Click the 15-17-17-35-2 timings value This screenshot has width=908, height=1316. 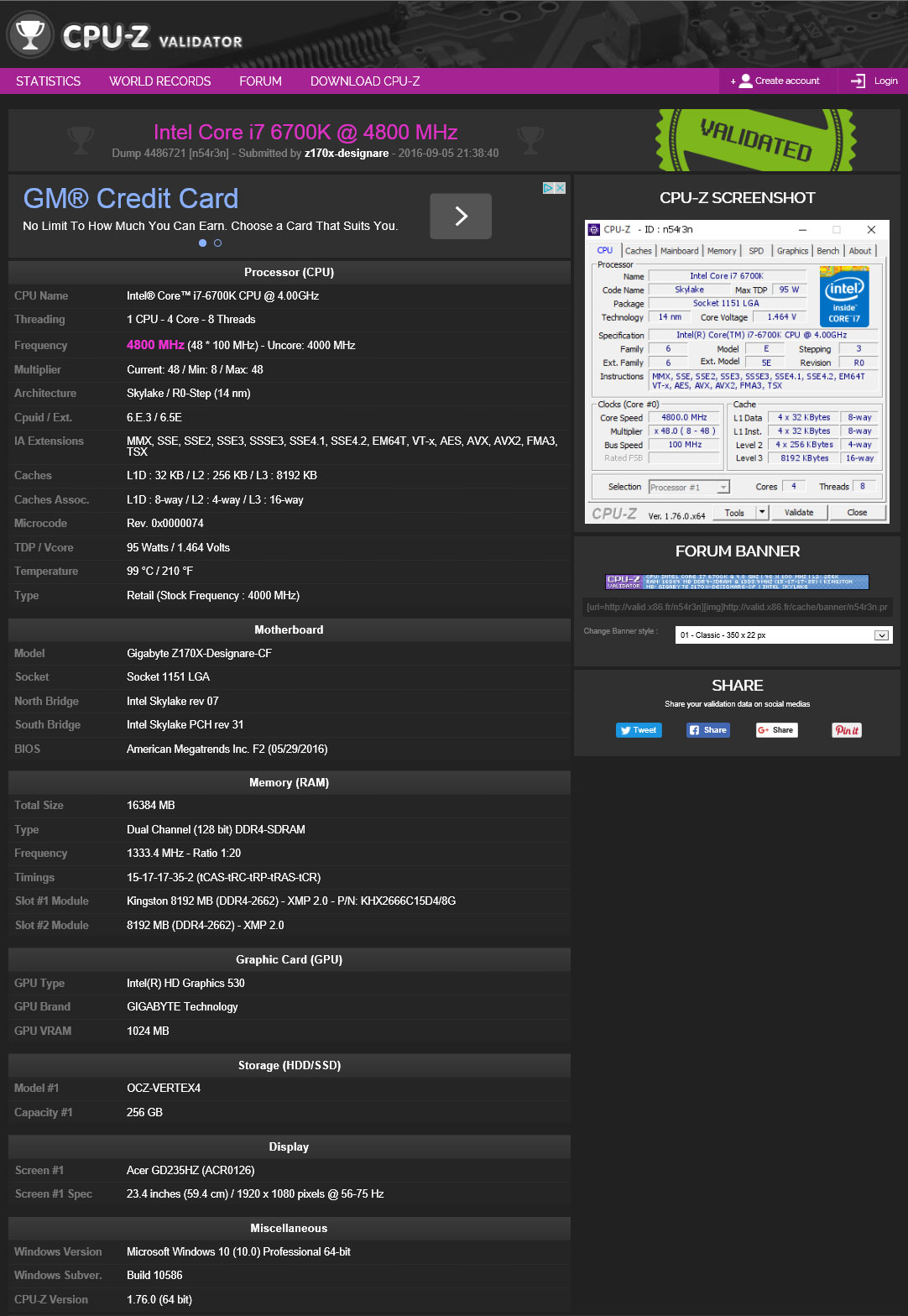coord(223,878)
